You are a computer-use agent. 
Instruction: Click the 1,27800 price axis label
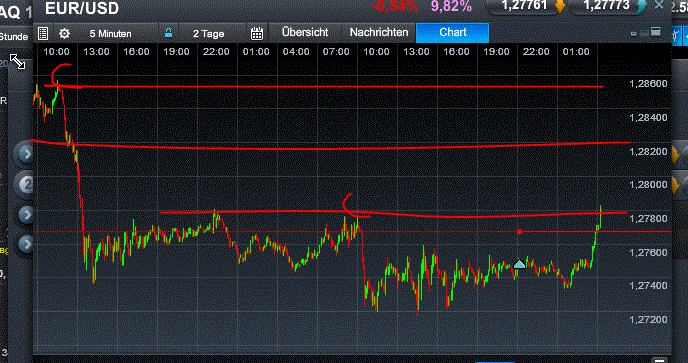648,219
